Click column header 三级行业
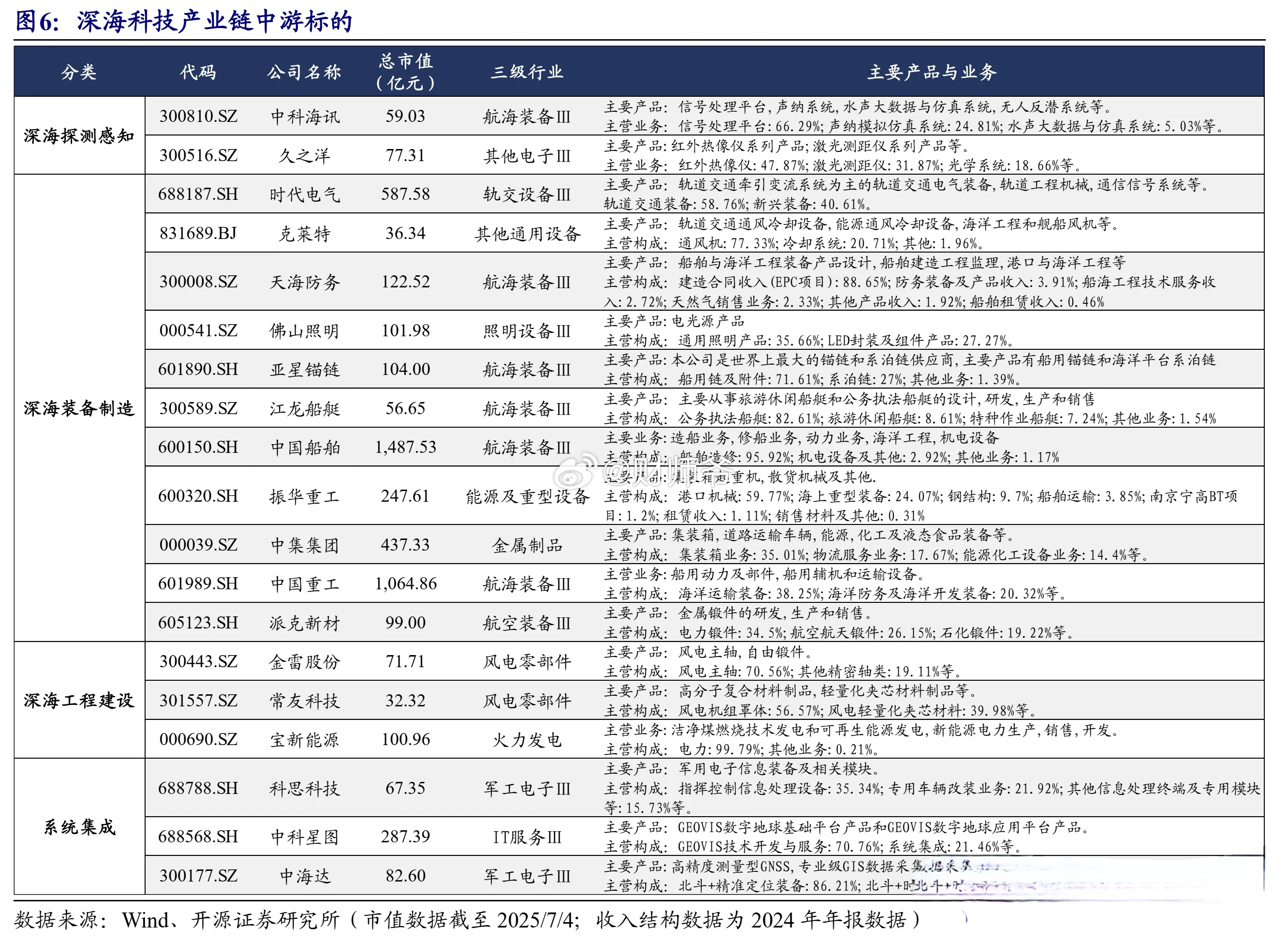 point(527,72)
